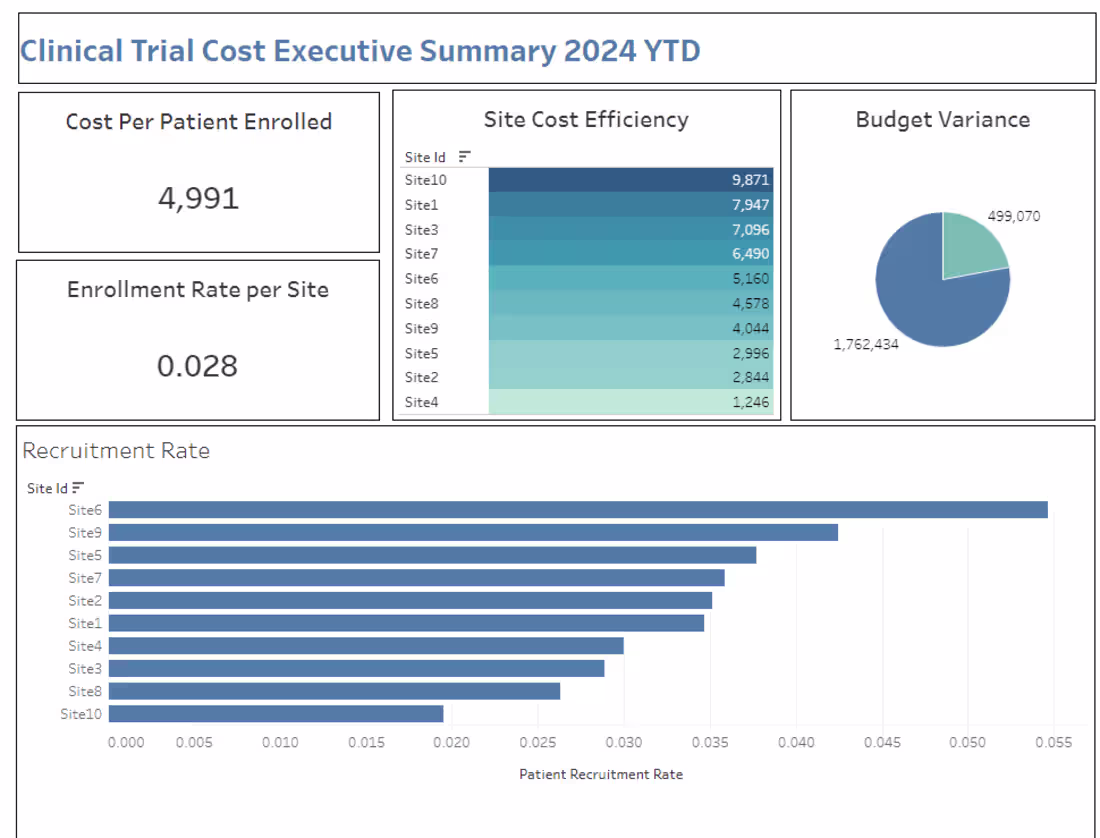Image resolution: width=1100 pixels, height=838 pixels.
Task: Click the 0.055 tick label on the recruitment axis
Action: 1055,743
